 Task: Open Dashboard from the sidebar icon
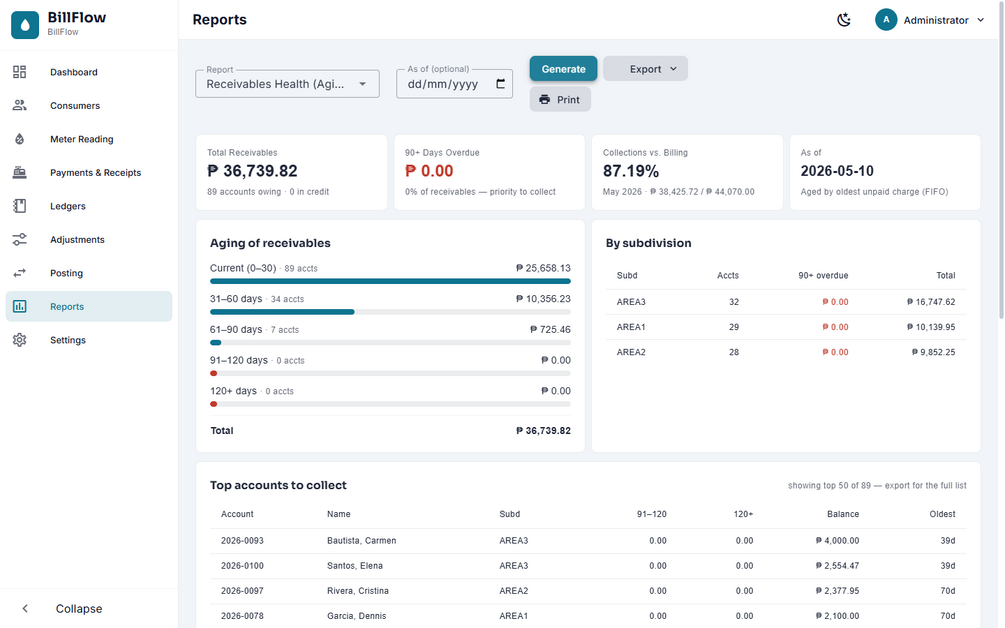pos(20,72)
